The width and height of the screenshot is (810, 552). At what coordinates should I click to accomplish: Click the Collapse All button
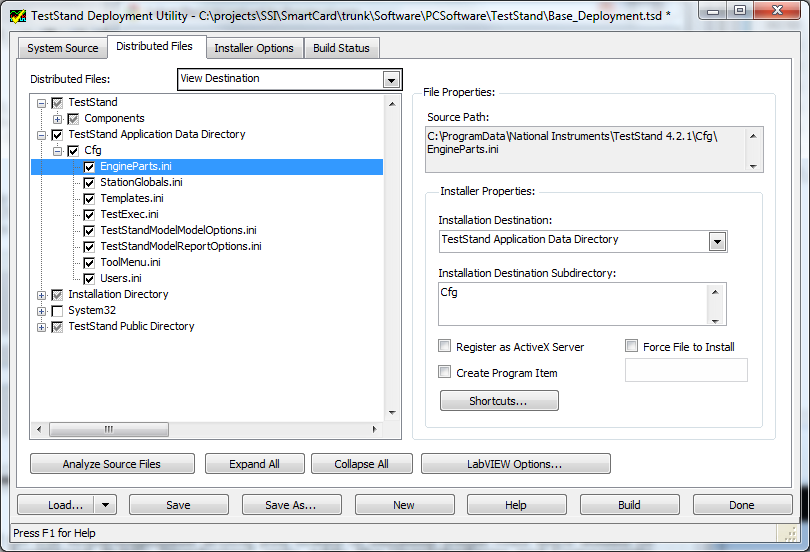tap(362, 464)
